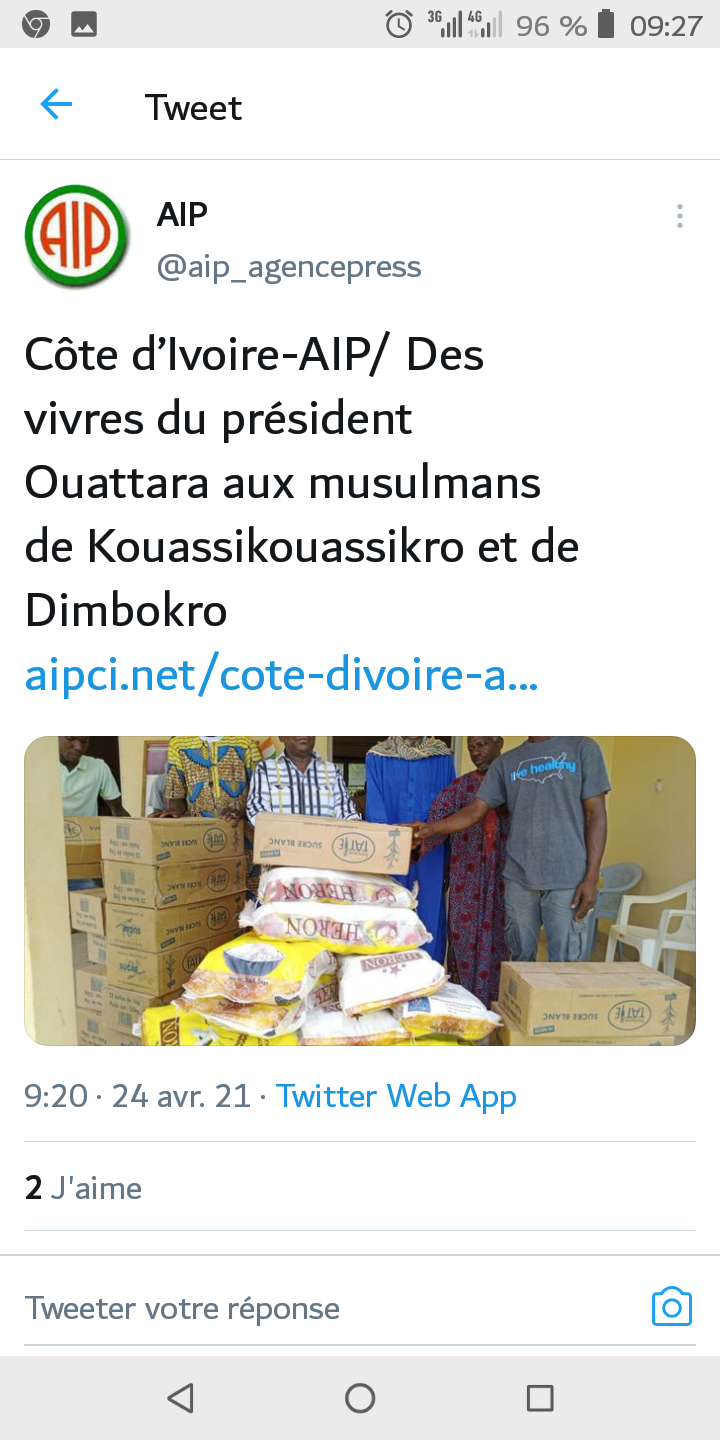Open the @aip_agencepress handle
720x1440 pixels.
click(289, 267)
